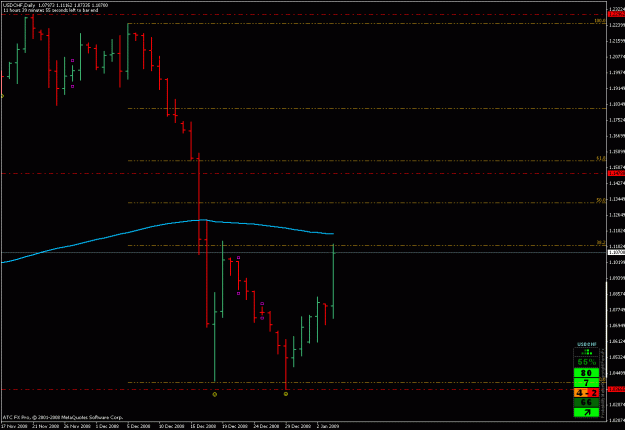Image resolution: width=625 pixels, height=430 pixels.
Task: Click the topmost red price tag on the axis
Action: click(616, 14)
